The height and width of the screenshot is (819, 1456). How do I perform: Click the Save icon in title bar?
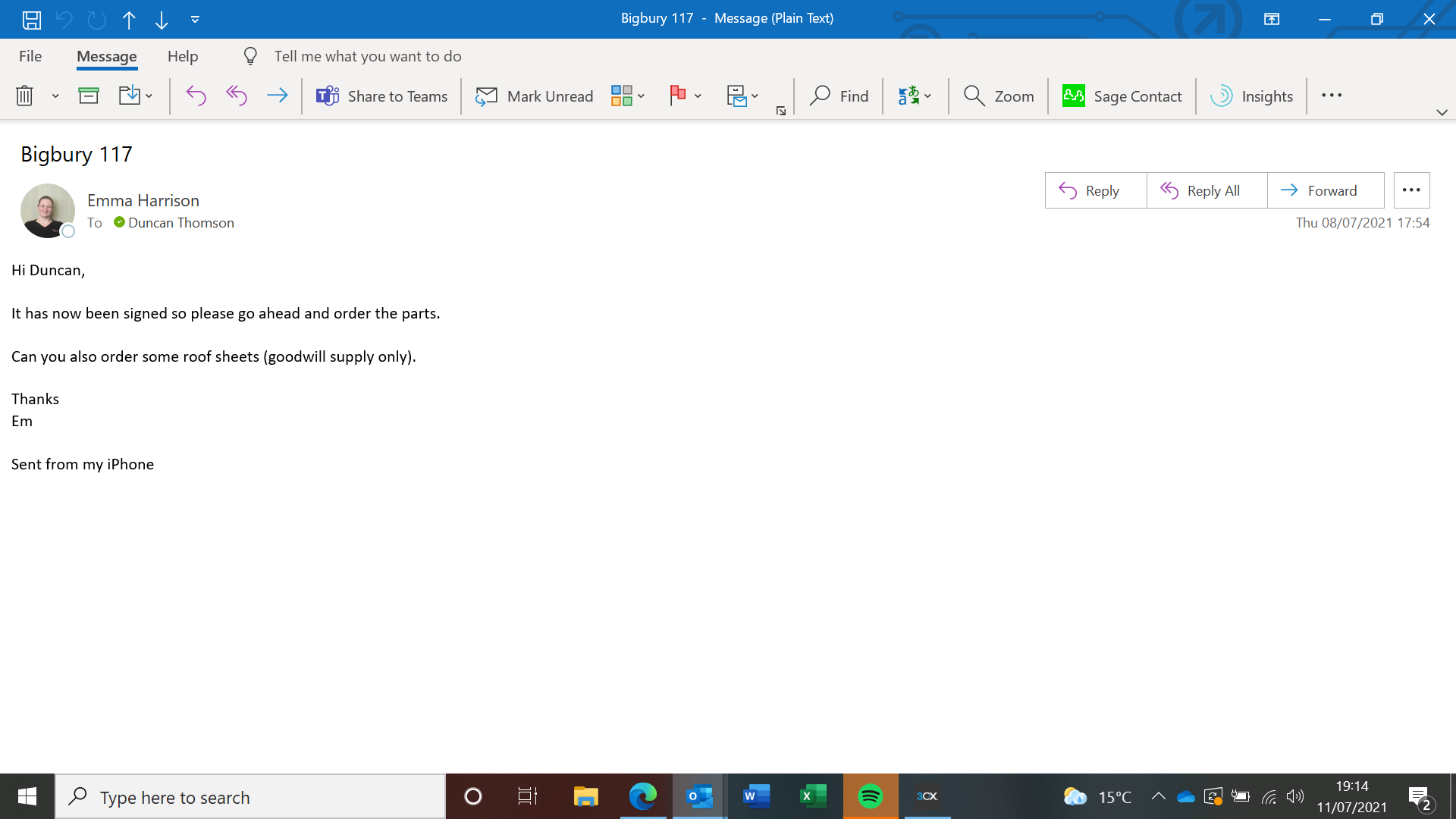(x=31, y=20)
